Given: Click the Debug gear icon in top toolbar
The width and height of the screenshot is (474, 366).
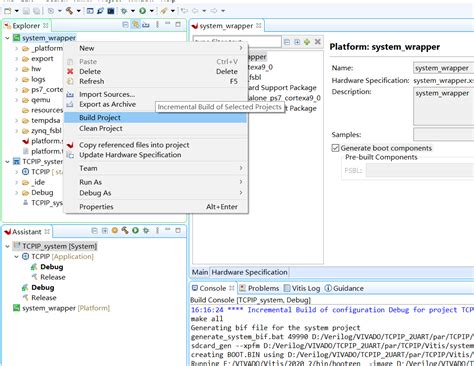Looking at the screenshot, I should point(124,11).
